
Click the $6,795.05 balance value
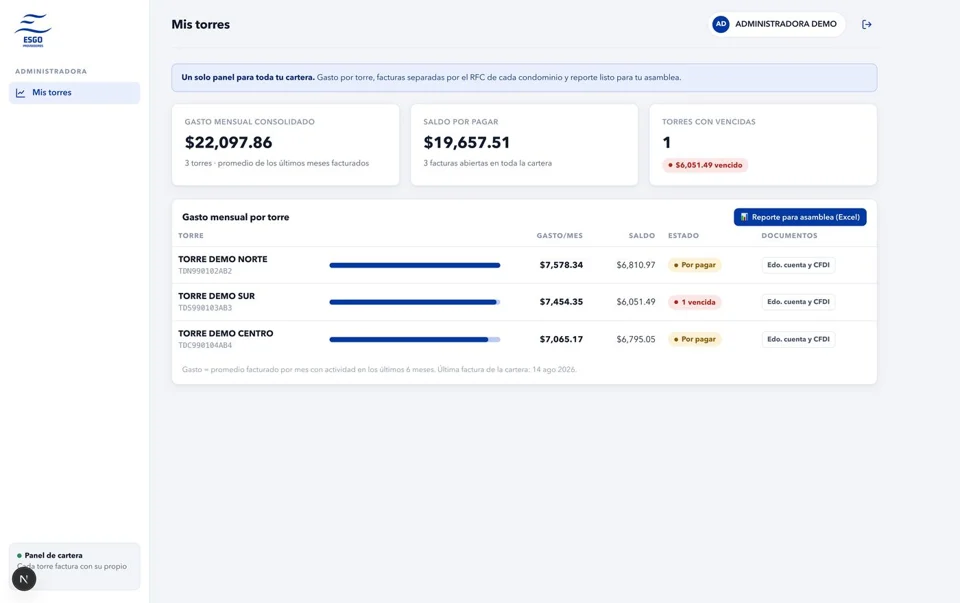[636, 339]
